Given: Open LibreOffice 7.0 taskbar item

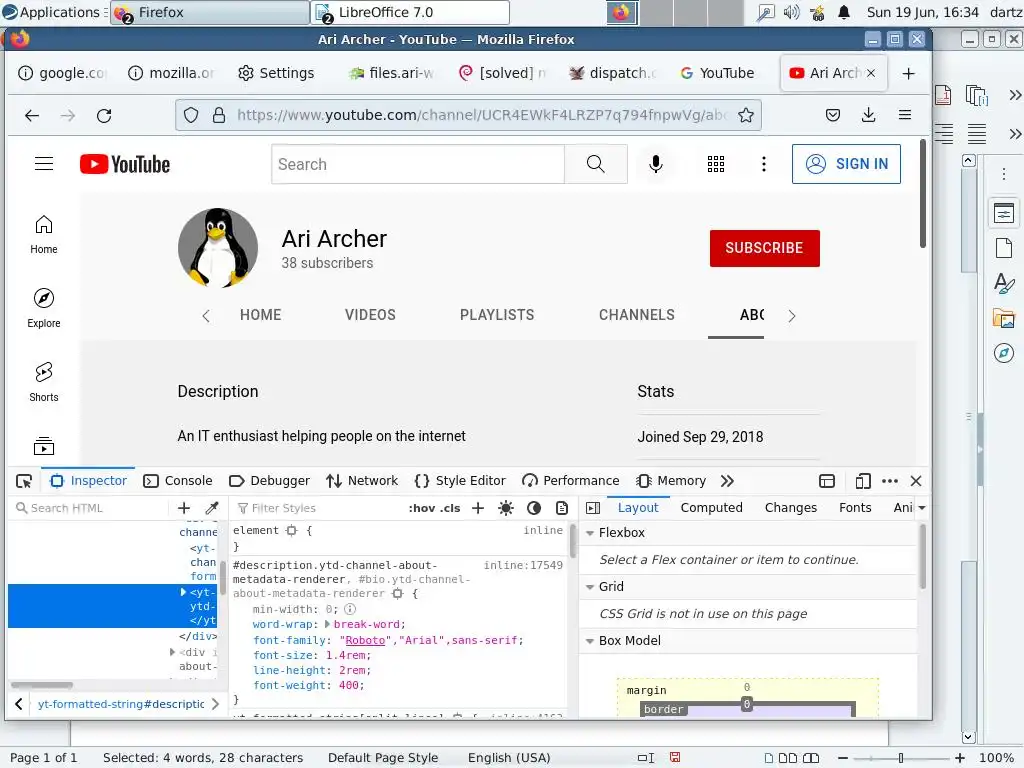Looking at the screenshot, I should pyautogui.click(x=411, y=12).
